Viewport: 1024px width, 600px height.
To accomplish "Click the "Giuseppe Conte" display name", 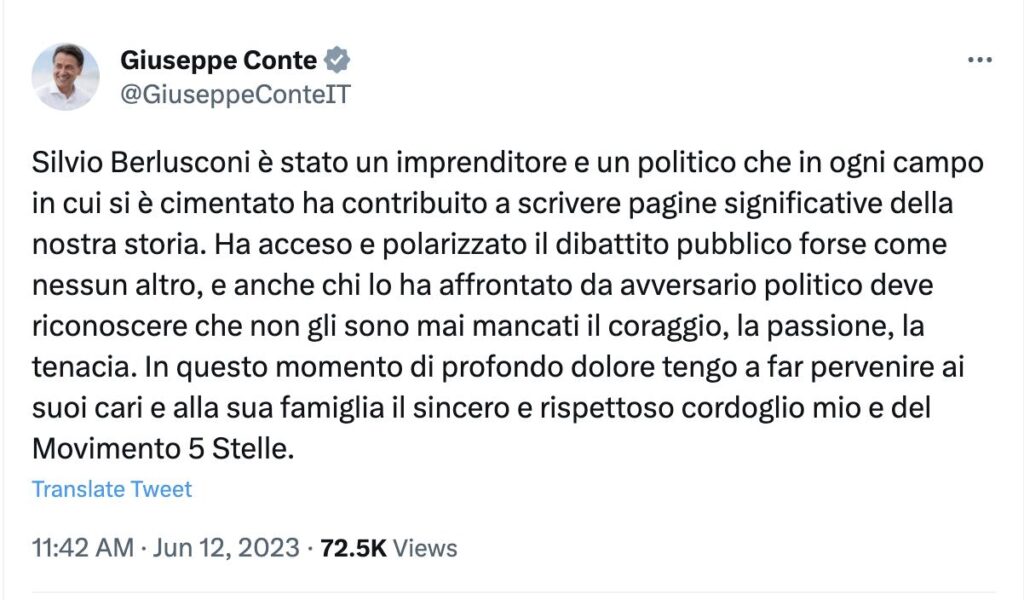I will (218, 60).
